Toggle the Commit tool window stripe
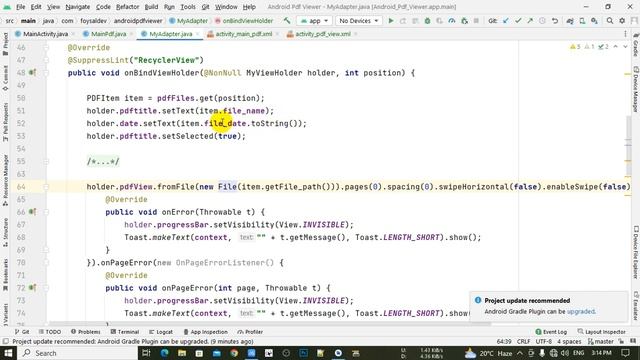640x360 pixels. click(x=5, y=78)
